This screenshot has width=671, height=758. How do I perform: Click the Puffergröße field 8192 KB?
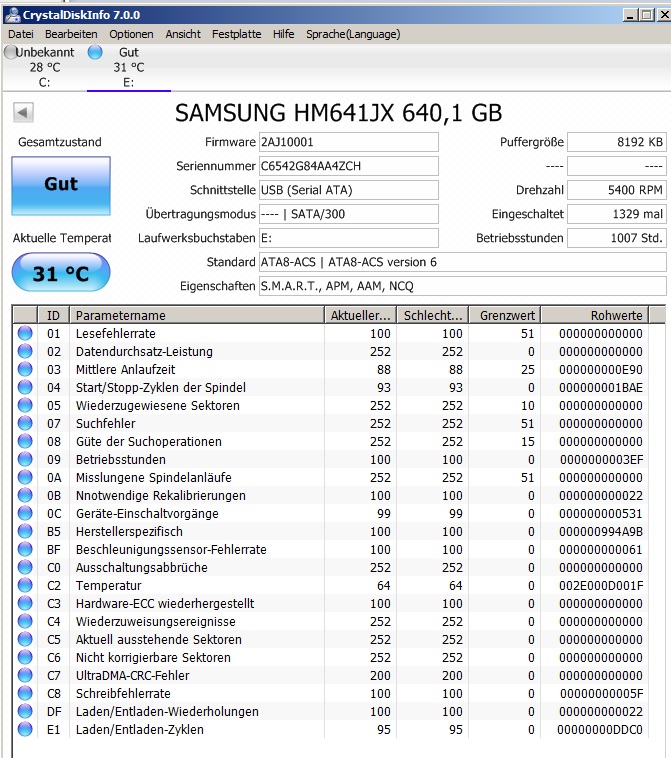(617, 142)
